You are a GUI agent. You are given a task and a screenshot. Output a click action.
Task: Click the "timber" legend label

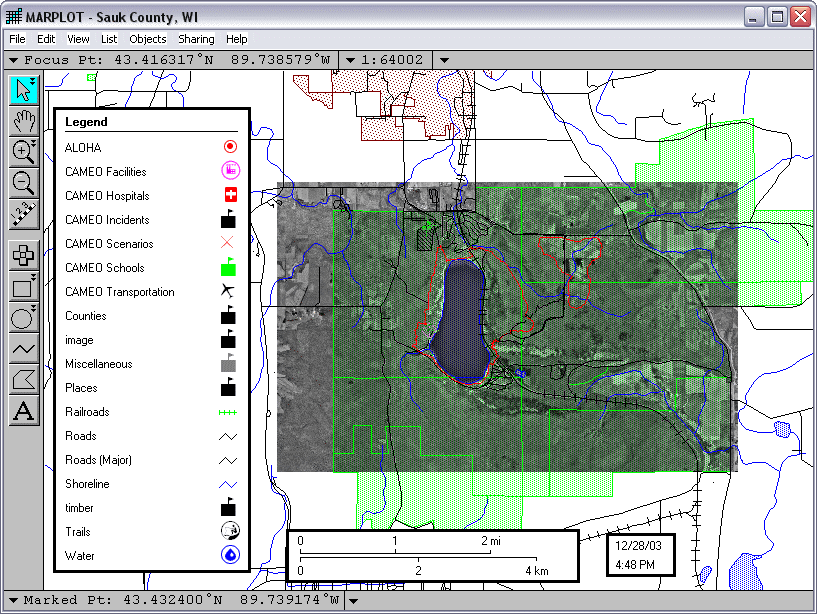[79, 507]
